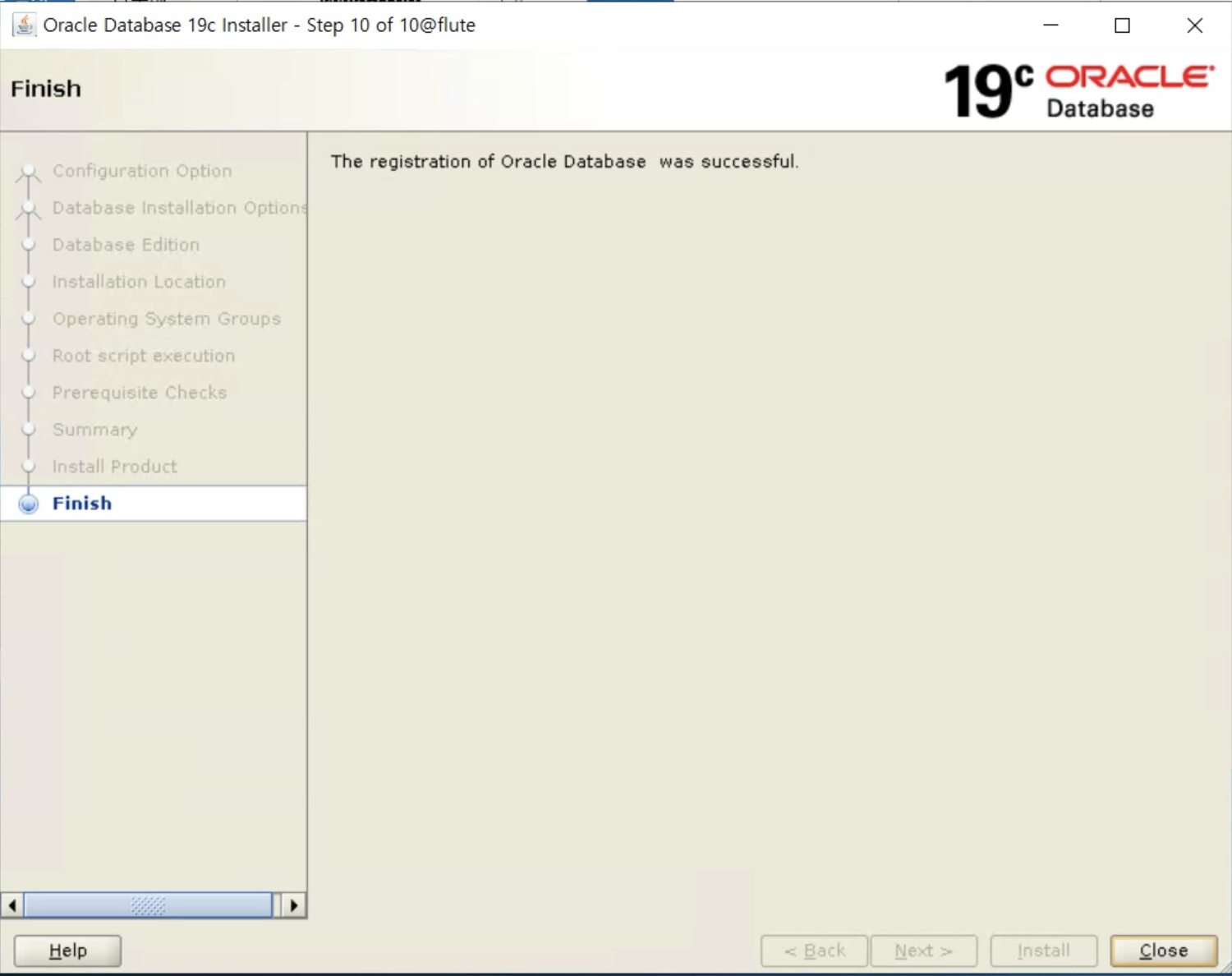The width and height of the screenshot is (1232, 976).
Task: Click the disabled Next button
Action: click(x=924, y=951)
